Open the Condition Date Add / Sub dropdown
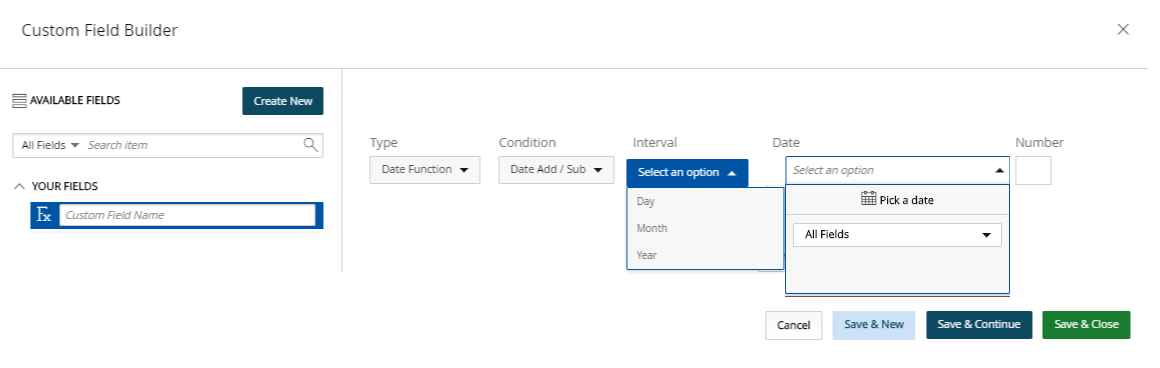This screenshot has height=368, width=1160. [556, 170]
